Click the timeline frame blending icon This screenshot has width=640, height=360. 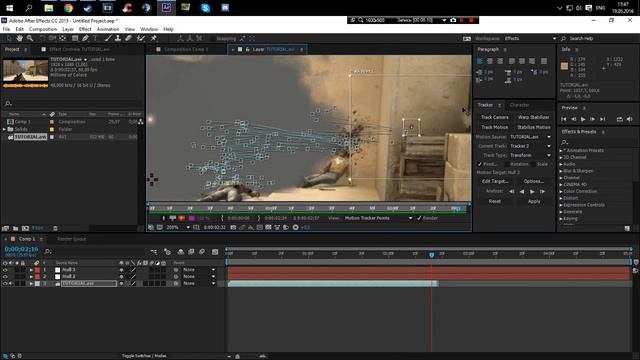tap(191, 252)
